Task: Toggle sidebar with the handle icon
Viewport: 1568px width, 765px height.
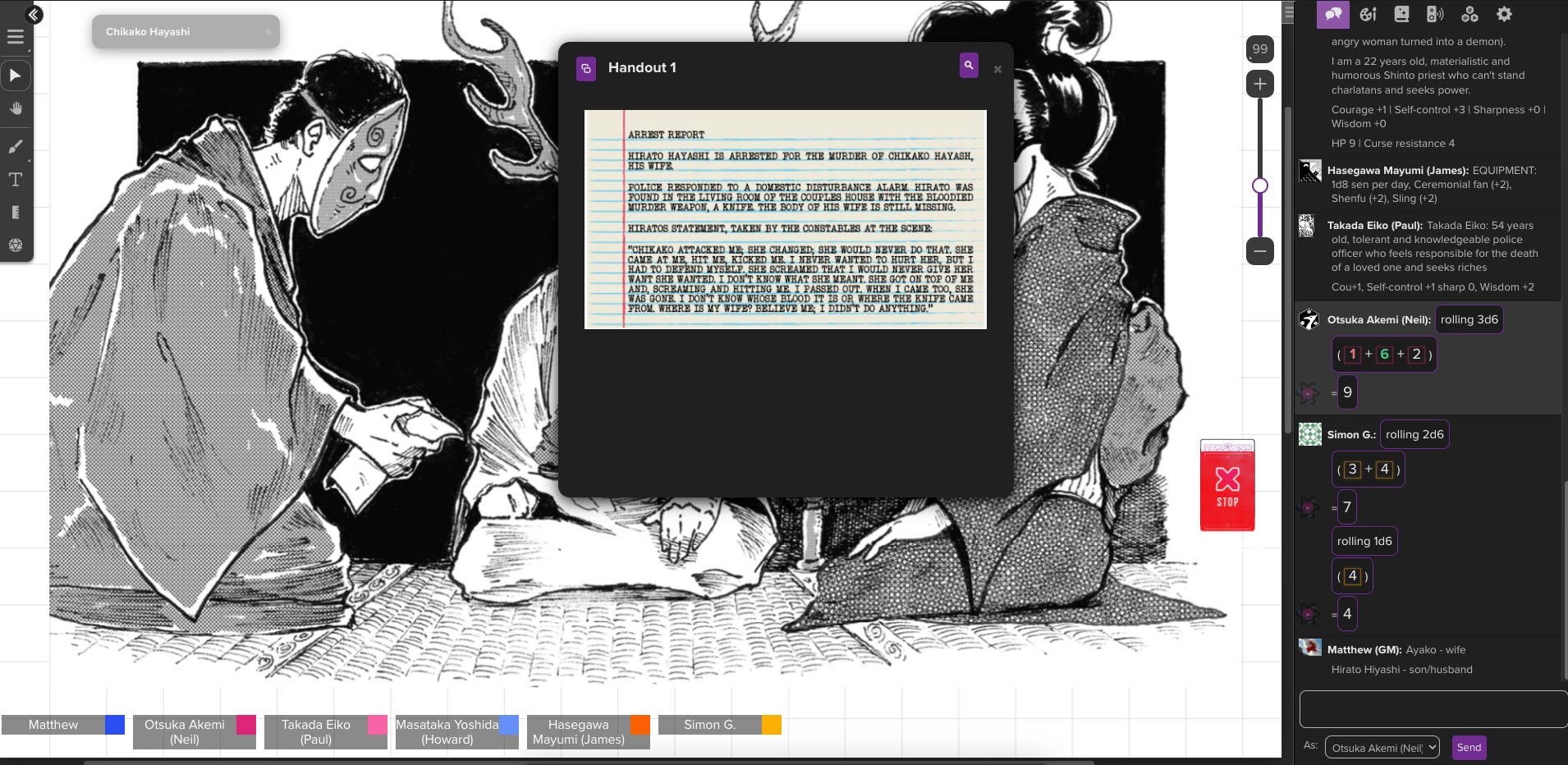Action: tap(1289, 11)
